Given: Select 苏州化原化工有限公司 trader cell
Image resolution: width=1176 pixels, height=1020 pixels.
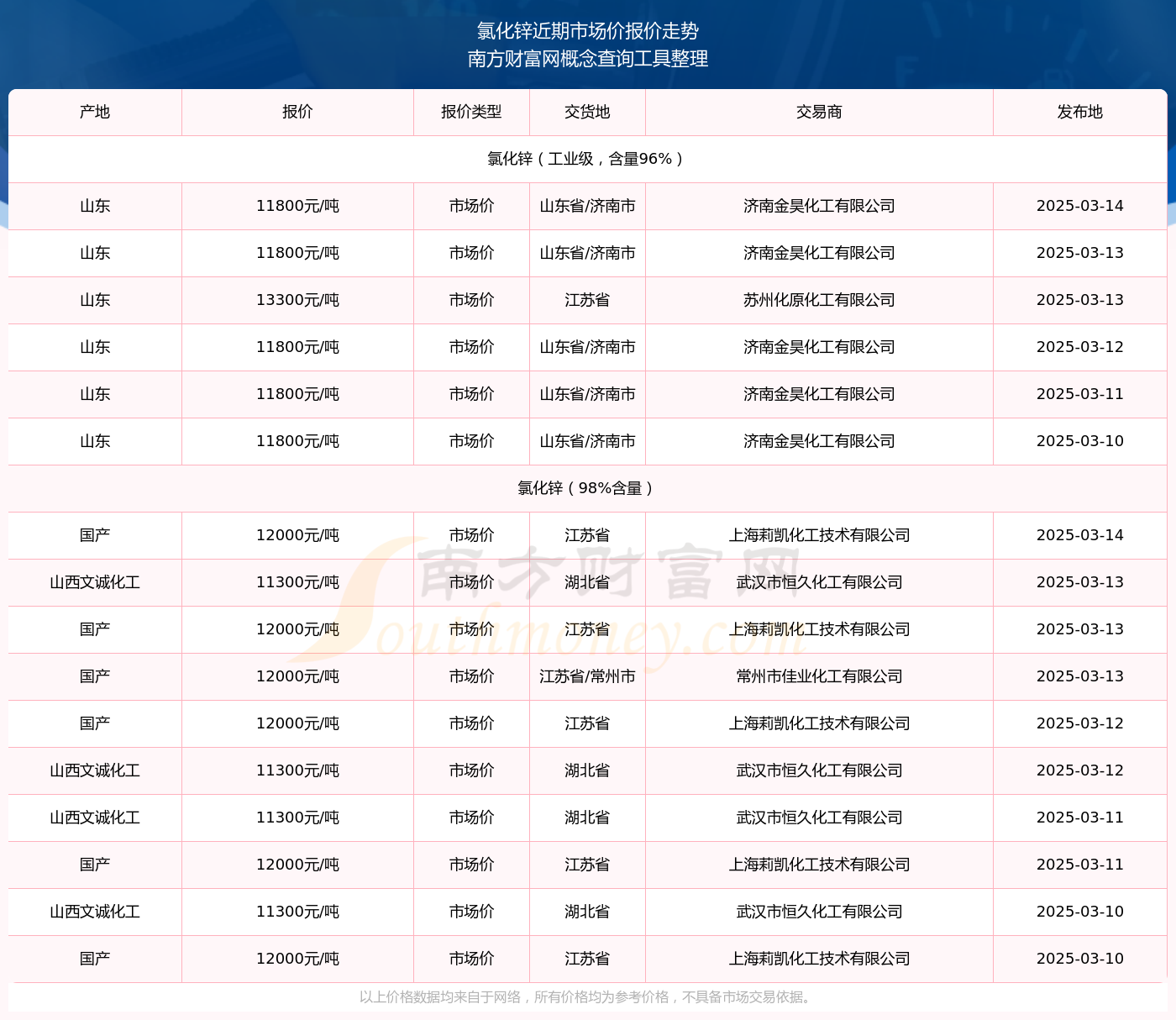Looking at the screenshot, I should tap(819, 301).
